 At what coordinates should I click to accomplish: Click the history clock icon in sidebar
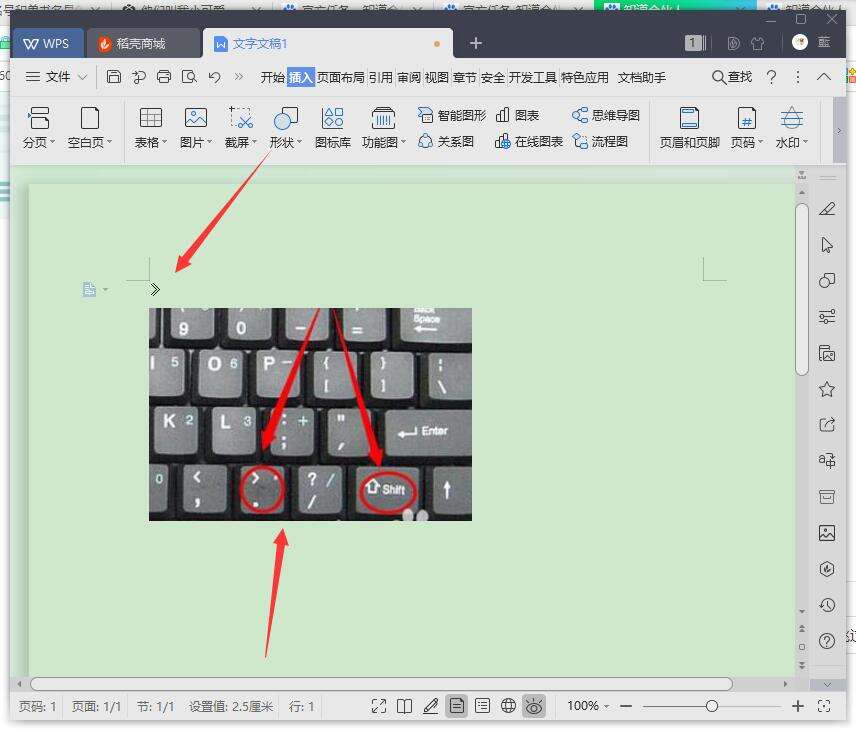point(827,605)
